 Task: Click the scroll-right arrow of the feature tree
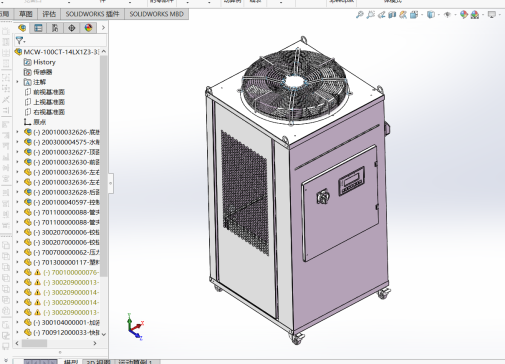pyautogui.click(x=95, y=343)
